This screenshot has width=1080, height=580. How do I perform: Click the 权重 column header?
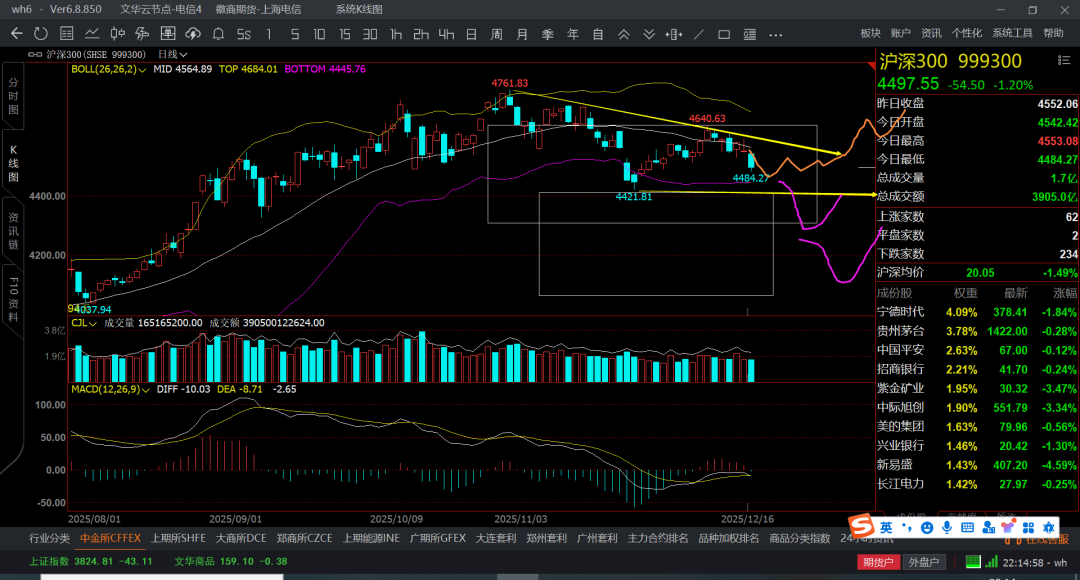coord(965,293)
